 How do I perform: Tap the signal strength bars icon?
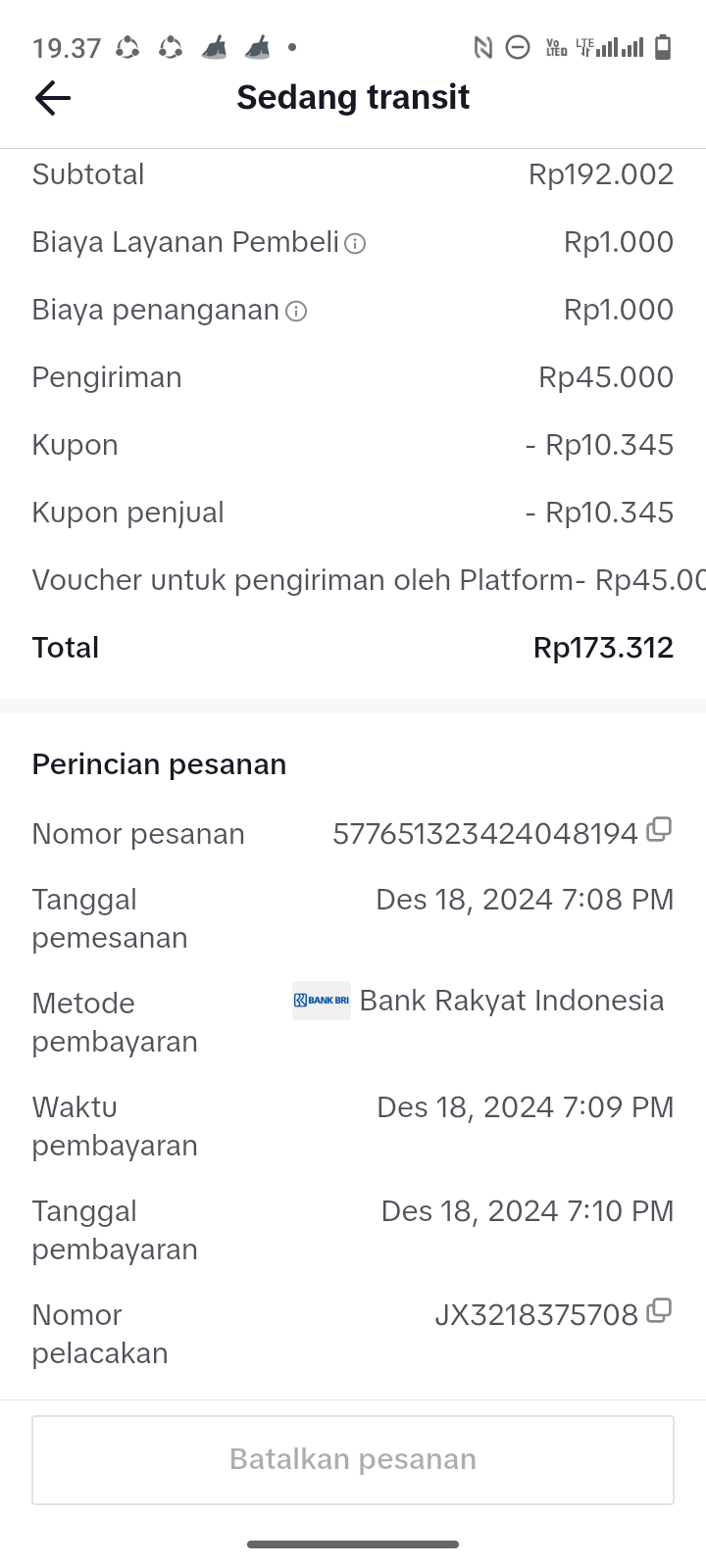coord(620,47)
